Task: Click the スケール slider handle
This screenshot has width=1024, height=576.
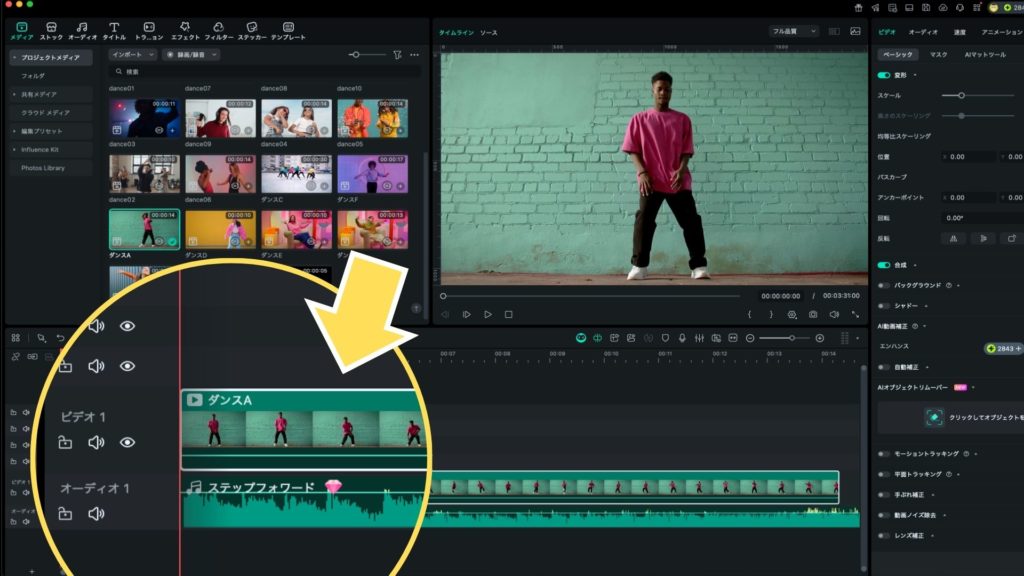Action: pos(961,95)
